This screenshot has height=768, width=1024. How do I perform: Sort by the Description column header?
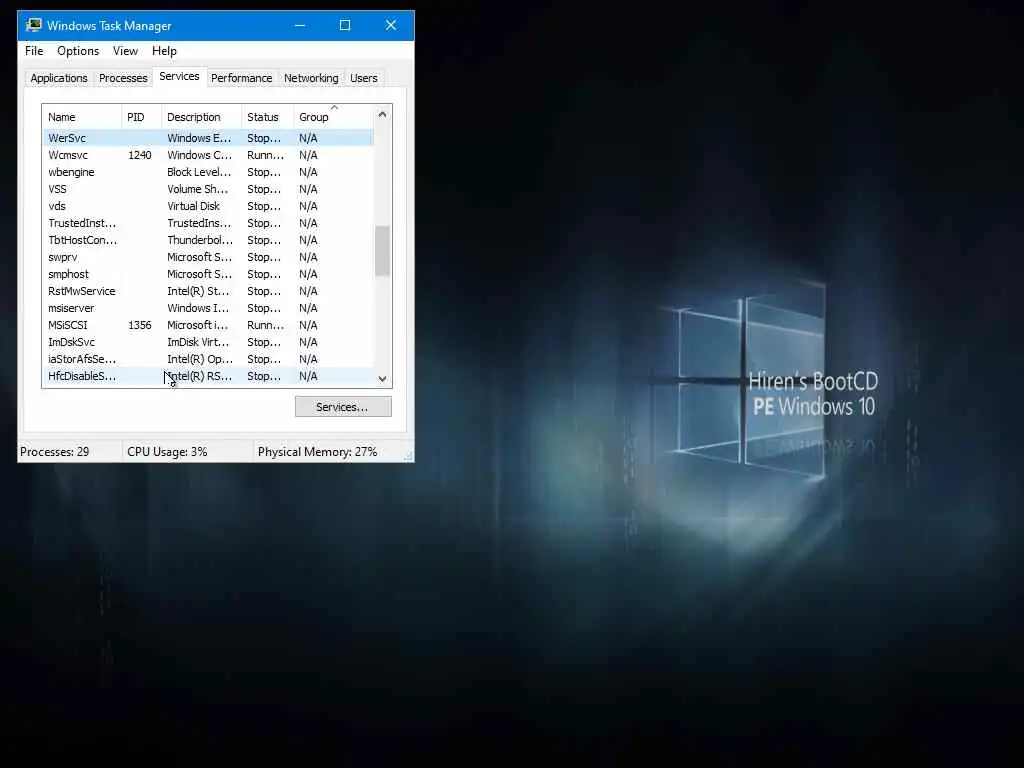pos(201,117)
